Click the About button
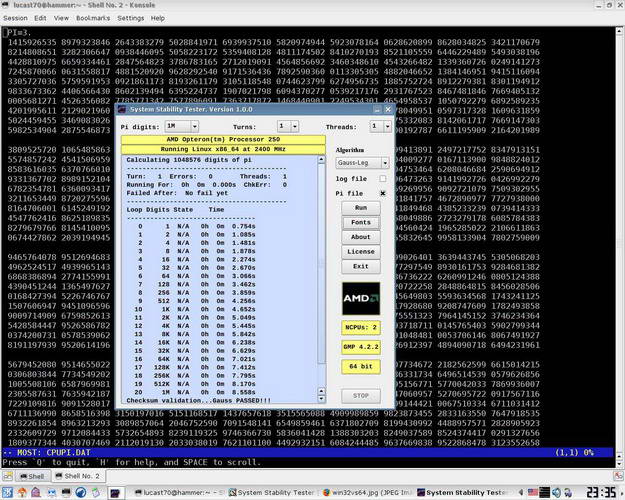The height and width of the screenshot is (500, 625). pyautogui.click(x=361, y=237)
